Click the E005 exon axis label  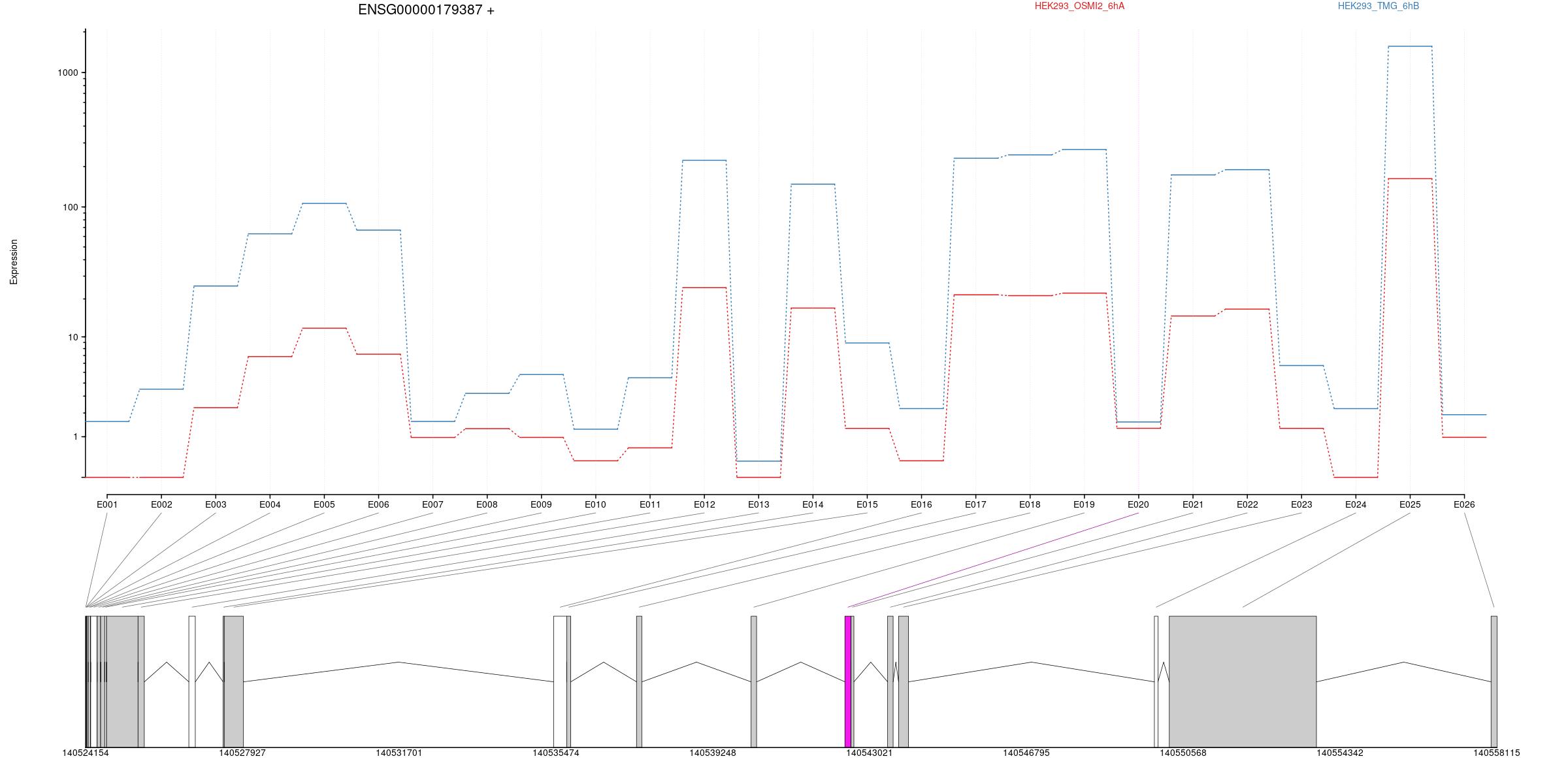(324, 504)
